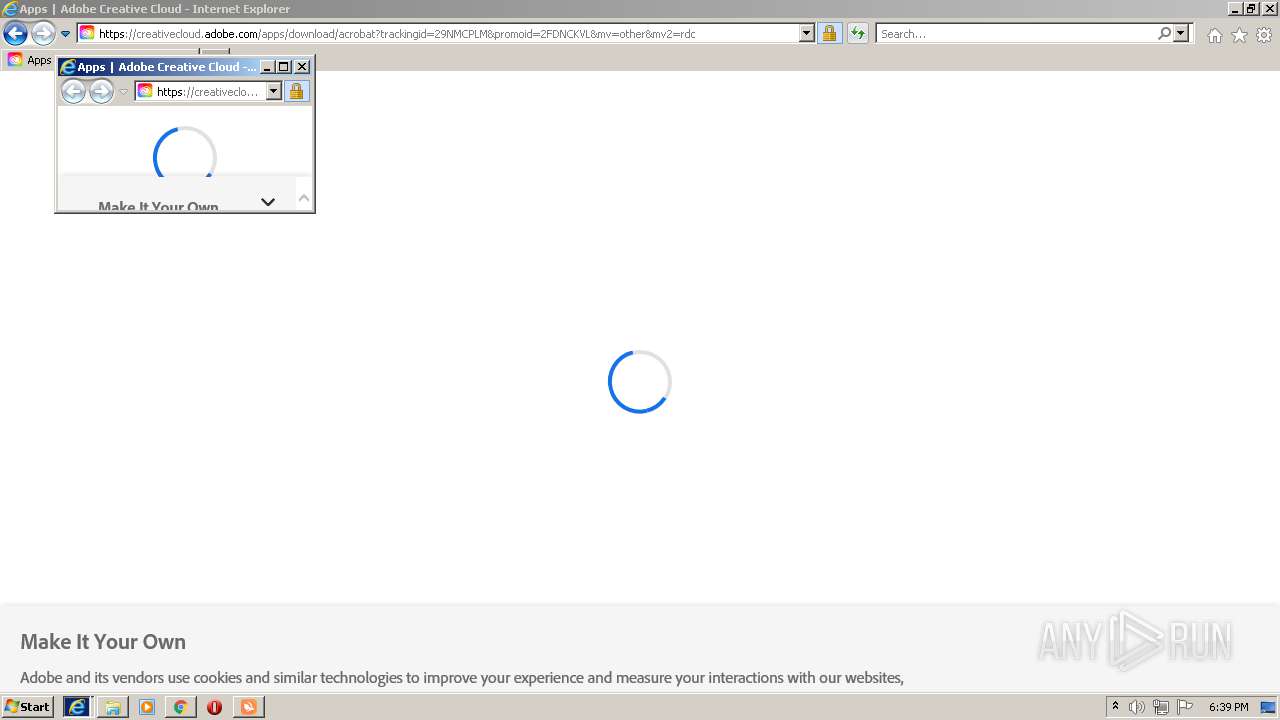Open the media player taskbar icon

(x=147, y=707)
